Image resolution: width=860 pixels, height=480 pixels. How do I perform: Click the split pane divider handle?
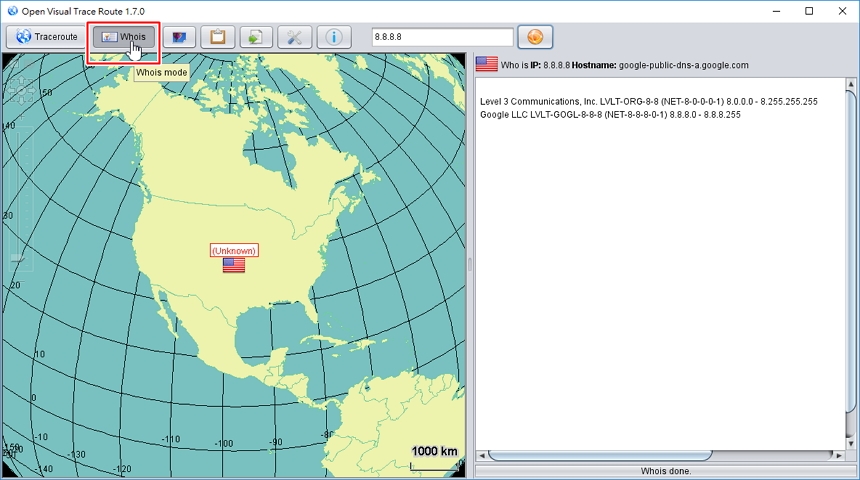(470, 264)
